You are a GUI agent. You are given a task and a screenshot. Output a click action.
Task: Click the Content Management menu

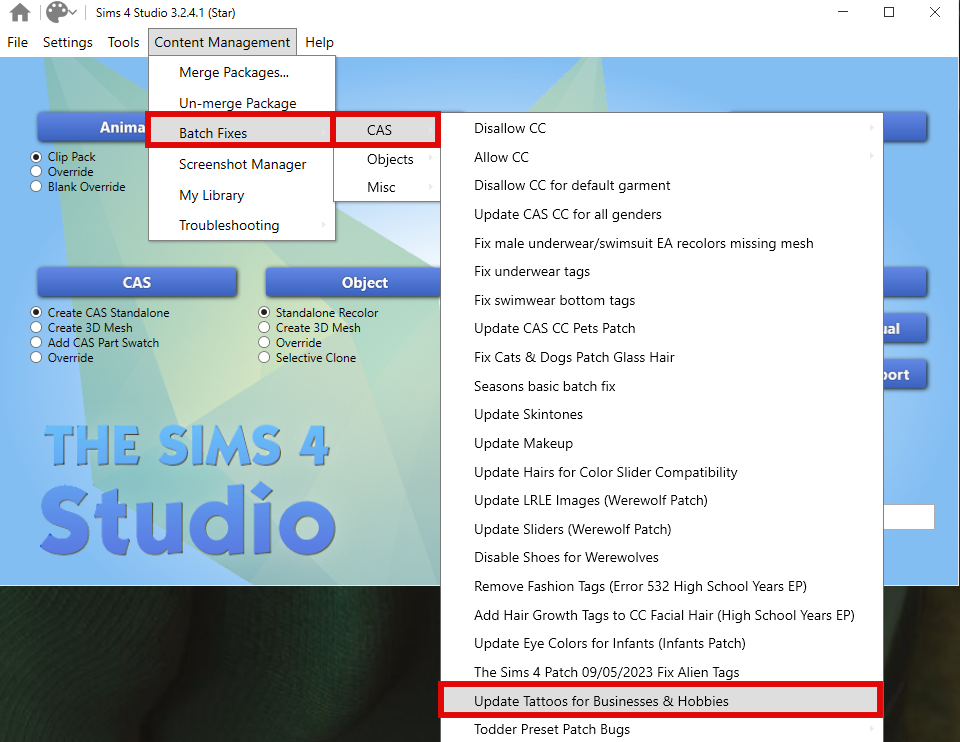[x=222, y=42]
